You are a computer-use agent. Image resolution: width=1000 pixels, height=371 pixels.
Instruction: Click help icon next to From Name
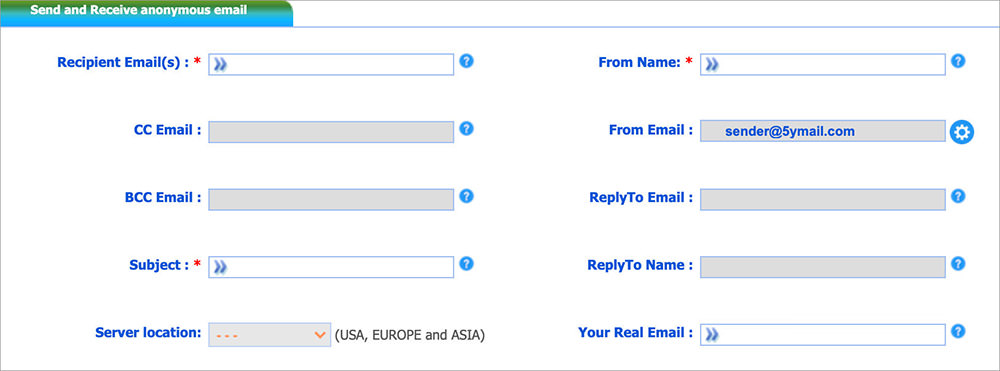[958, 61]
